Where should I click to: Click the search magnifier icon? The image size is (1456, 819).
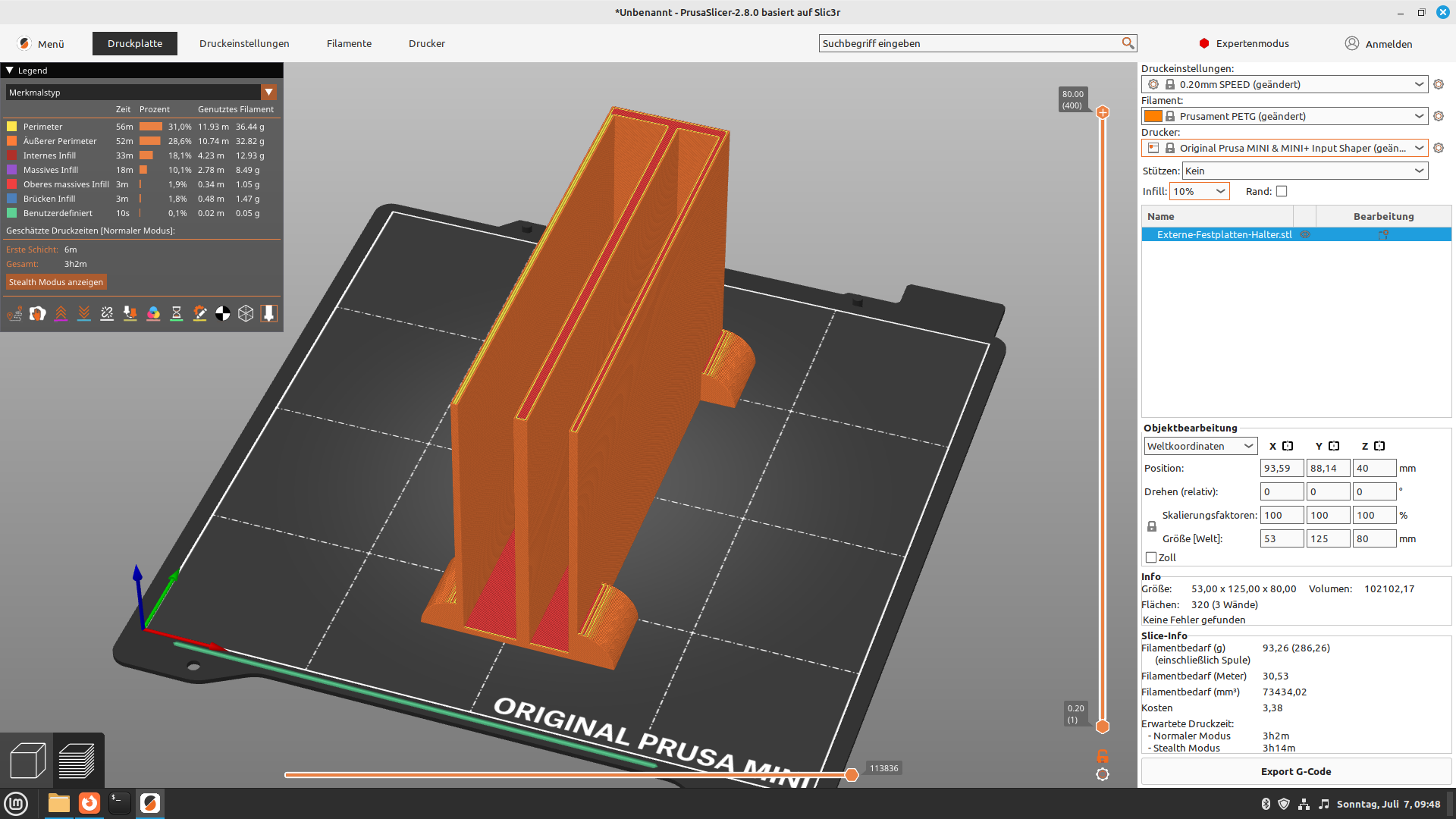pyautogui.click(x=1128, y=43)
